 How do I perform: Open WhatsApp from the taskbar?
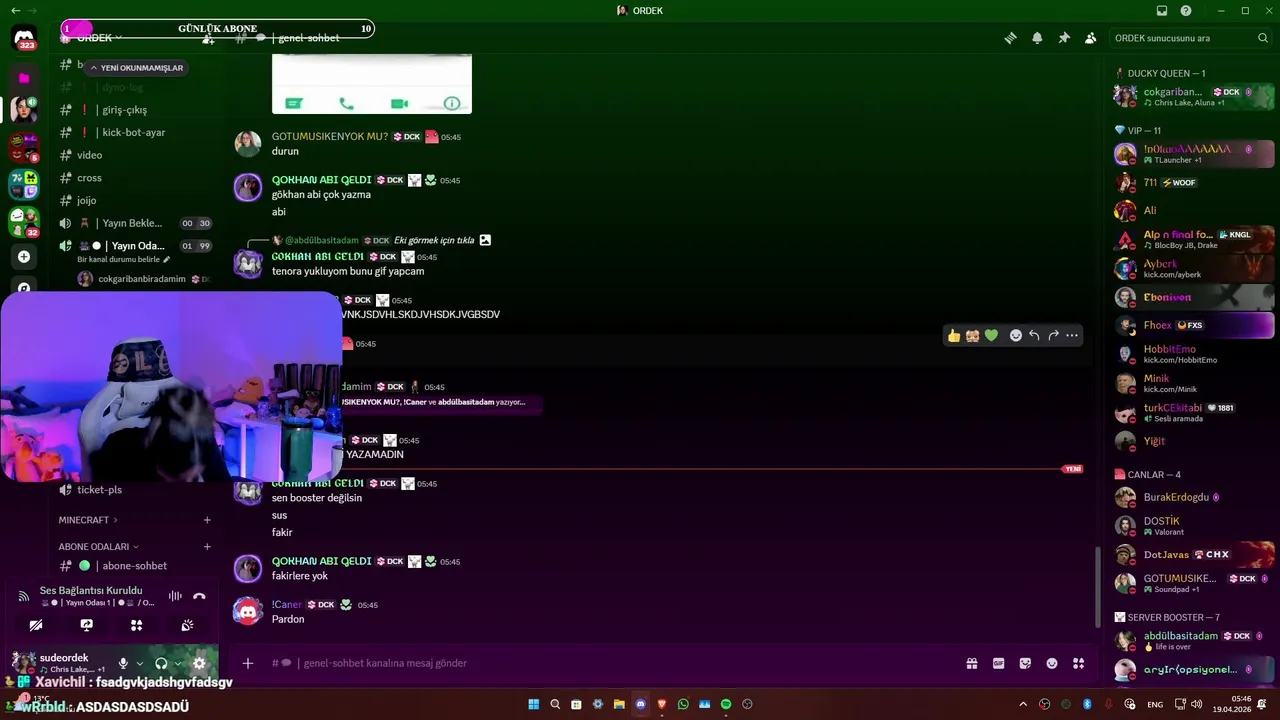tap(683, 704)
